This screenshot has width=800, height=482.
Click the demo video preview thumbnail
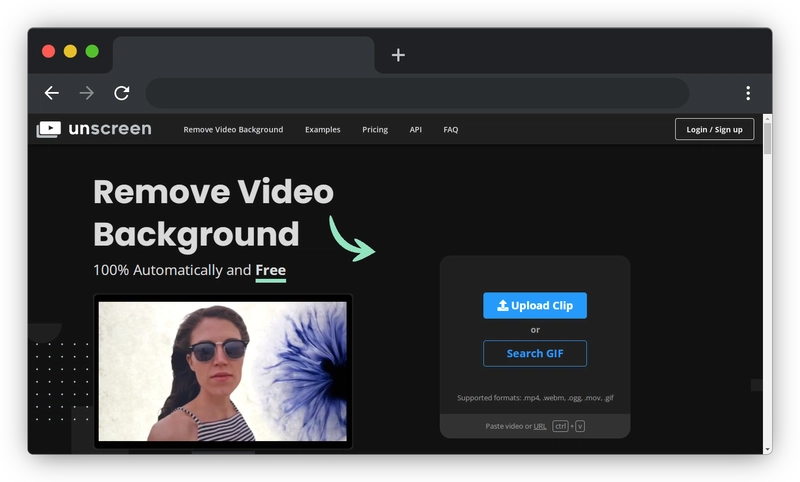click(222, 371)
